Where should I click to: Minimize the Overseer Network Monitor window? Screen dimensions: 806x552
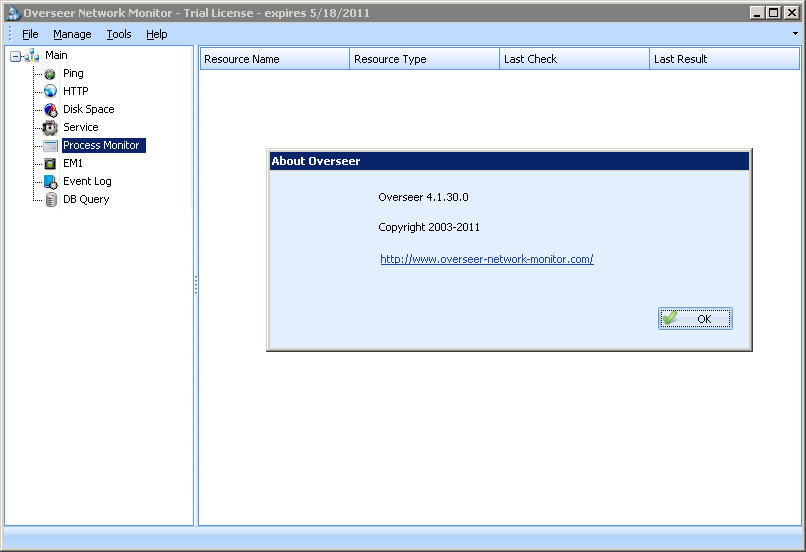pyautogui.click(x=756, y=13)
